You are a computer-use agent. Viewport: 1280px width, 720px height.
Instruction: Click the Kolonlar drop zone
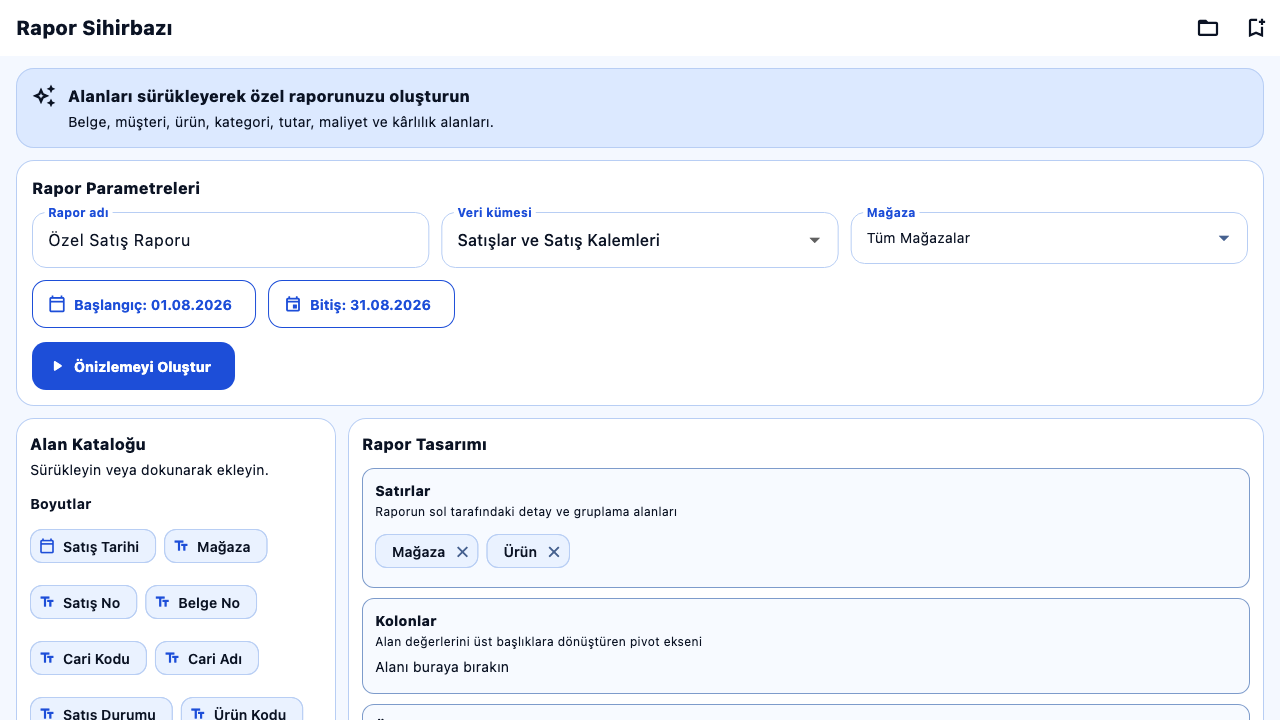tap(806, 646)
